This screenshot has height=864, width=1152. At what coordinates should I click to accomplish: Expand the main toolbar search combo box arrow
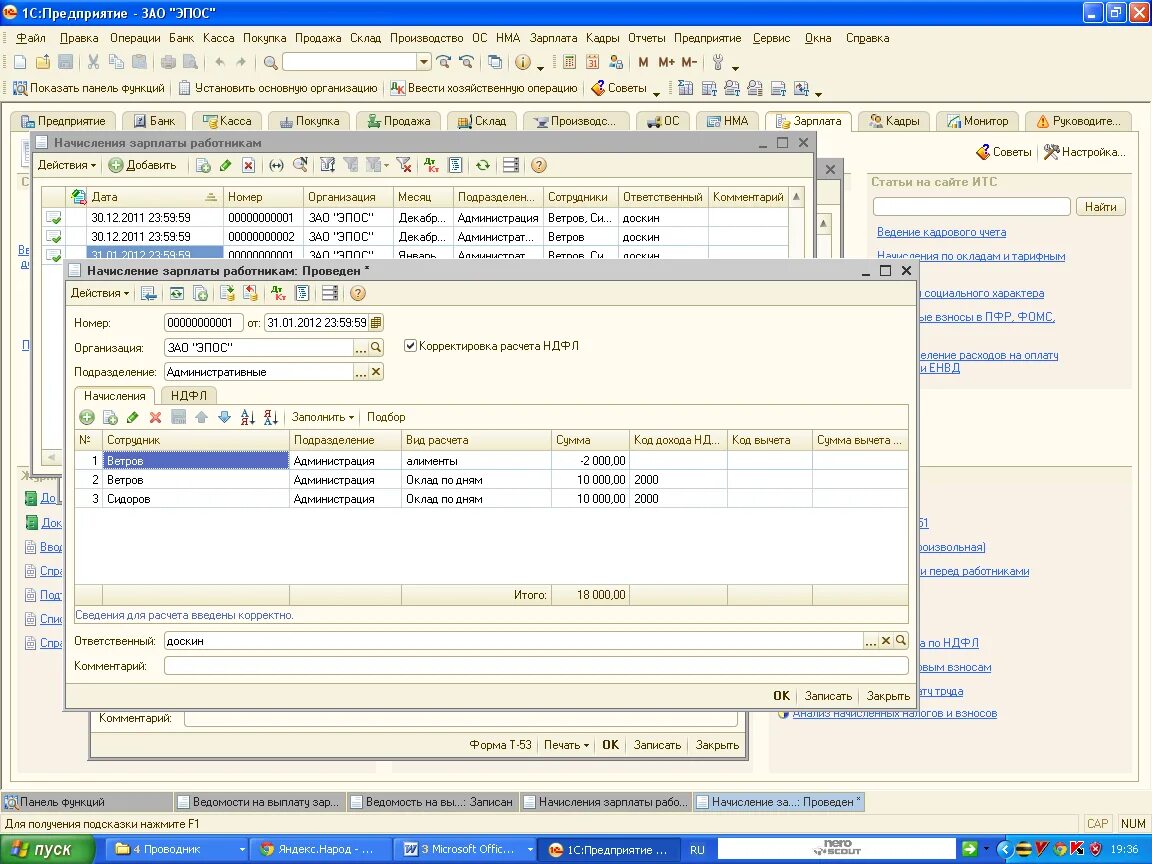[424, 62]
